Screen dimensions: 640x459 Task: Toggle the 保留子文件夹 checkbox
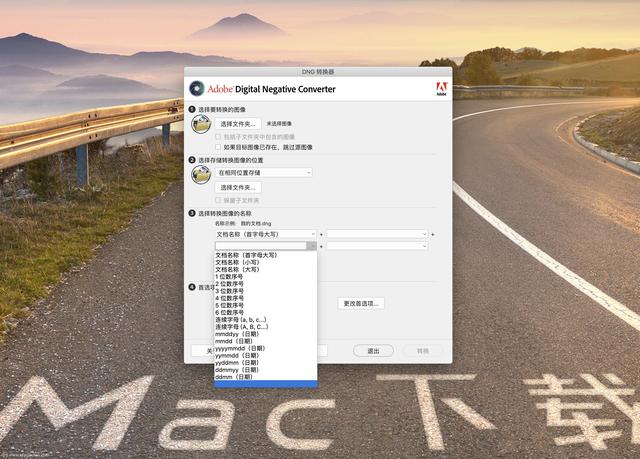tap(218, 200)
